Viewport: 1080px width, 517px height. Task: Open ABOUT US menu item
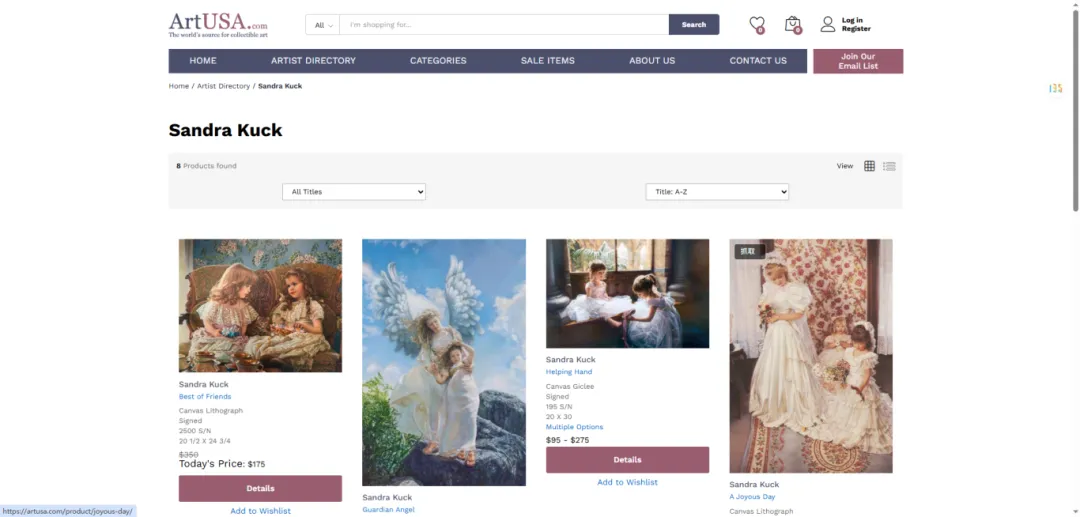(652, 61)
